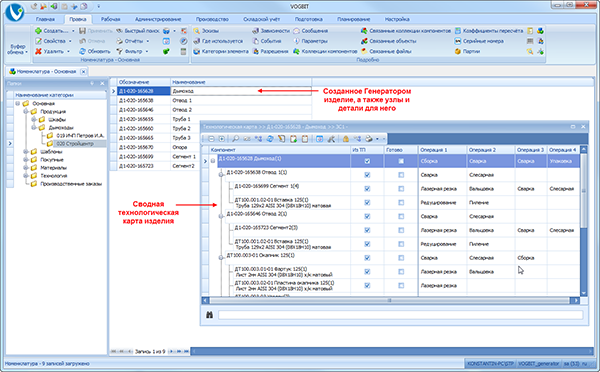600x372 pixels.
Task: Toggle Готово checkbox for Сегмент 1(4) row
Action: click(401, 189)
